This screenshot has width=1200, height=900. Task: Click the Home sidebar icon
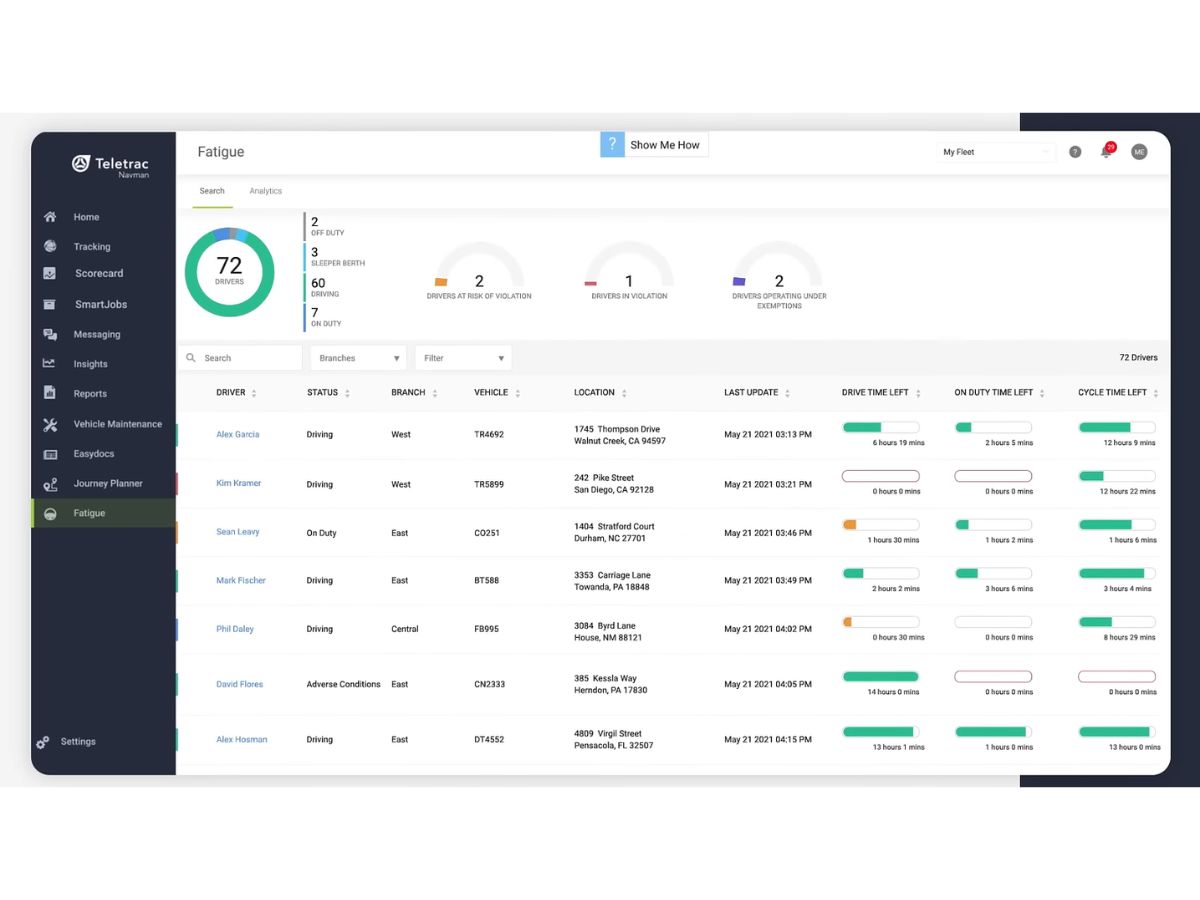49,217
